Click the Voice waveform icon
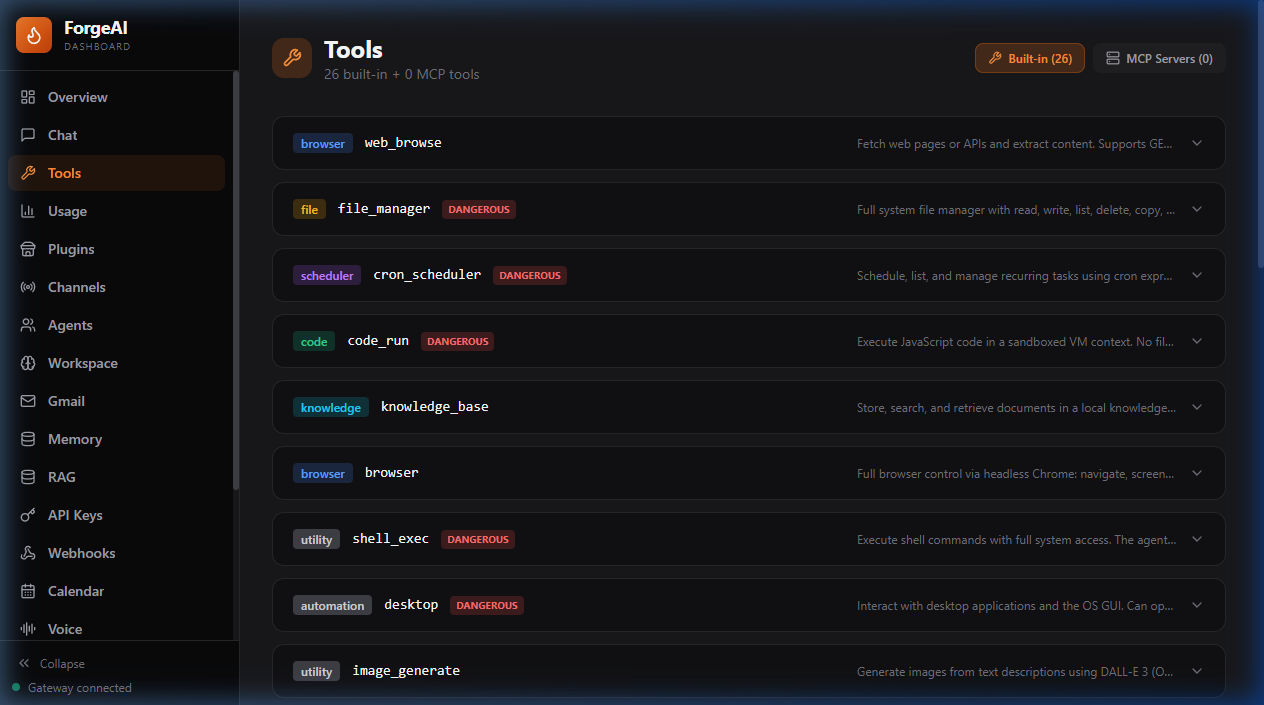The image size is (1264, 705). (x=29, y=629)
